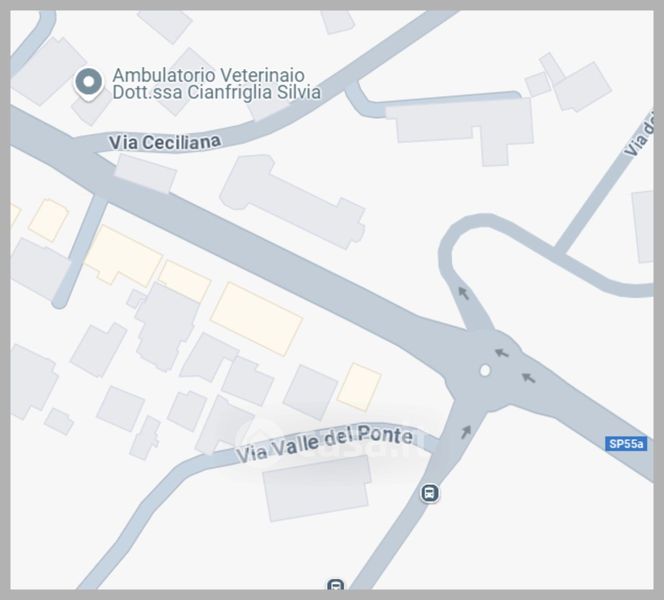Viewport: 664px width, 600px height.
Task: Click the long gray building north of main road
Action: point(293,202)
